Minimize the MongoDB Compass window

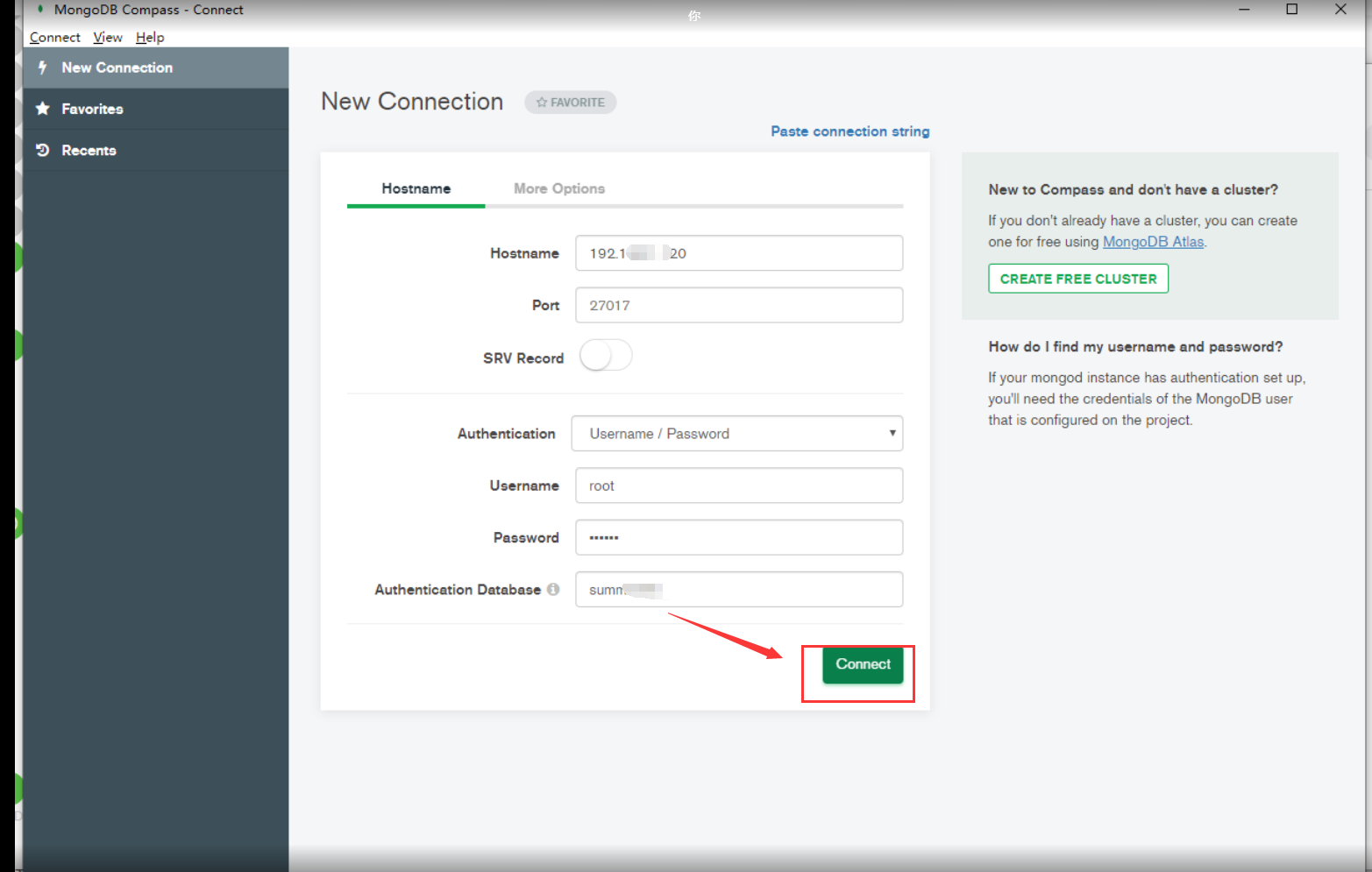1243,10
